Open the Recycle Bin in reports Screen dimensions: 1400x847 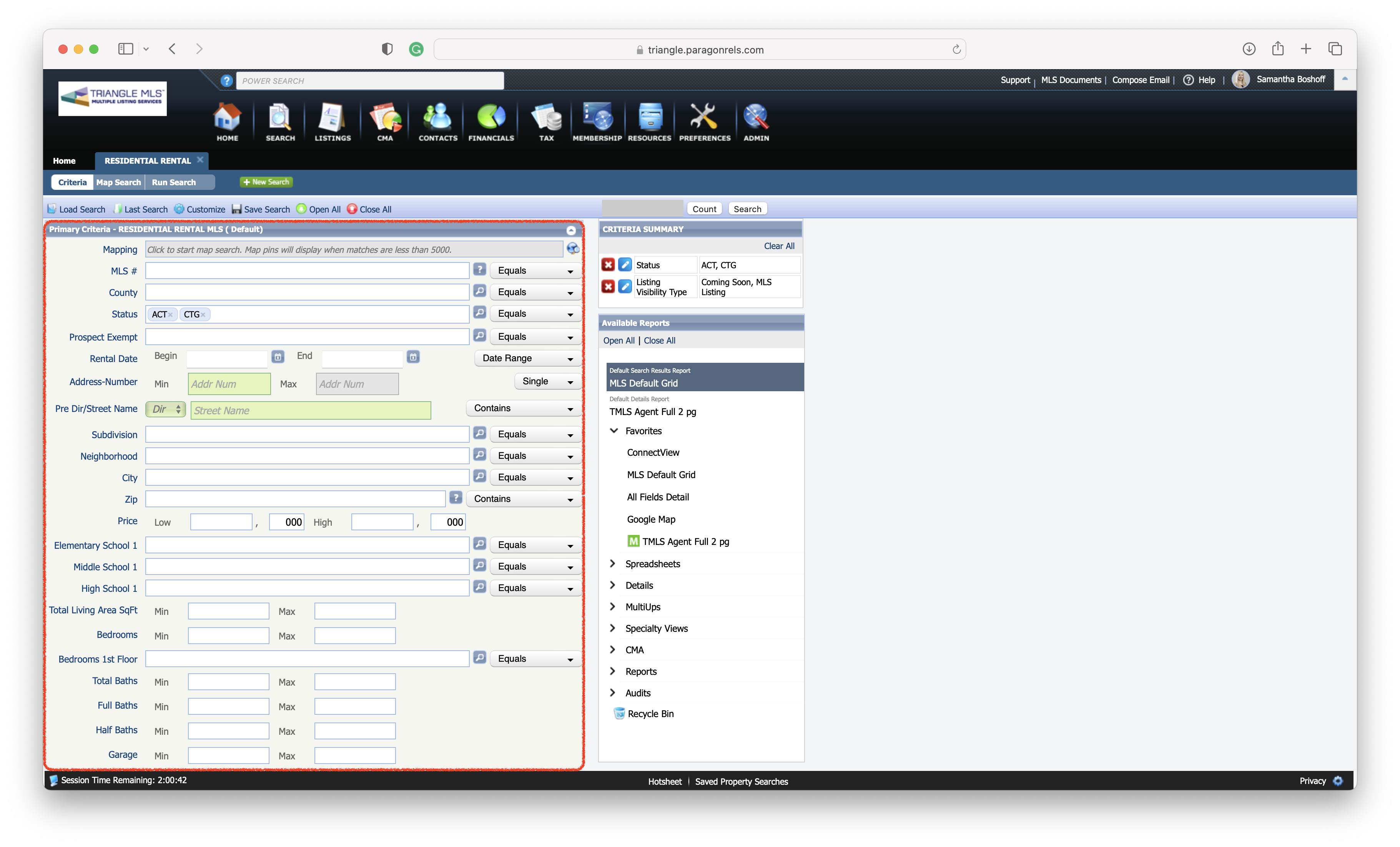[644, 714]
